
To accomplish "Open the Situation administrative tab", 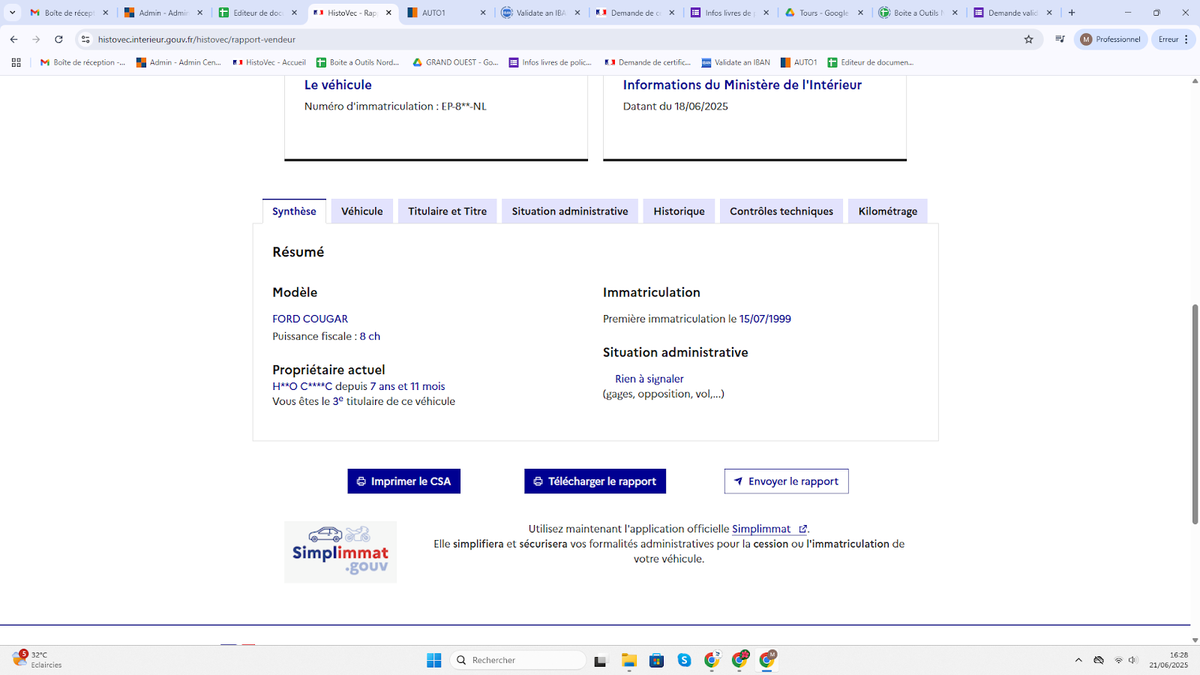I will tap(570, 211).
